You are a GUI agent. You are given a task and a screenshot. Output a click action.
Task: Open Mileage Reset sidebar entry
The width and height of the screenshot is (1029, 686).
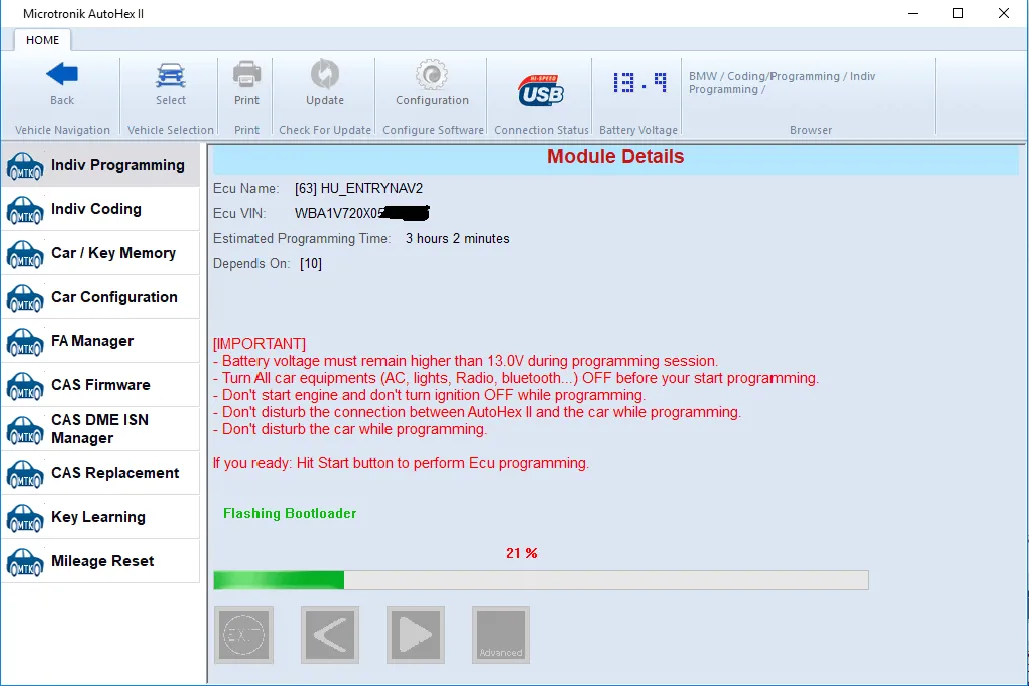(x=100, y=561)
